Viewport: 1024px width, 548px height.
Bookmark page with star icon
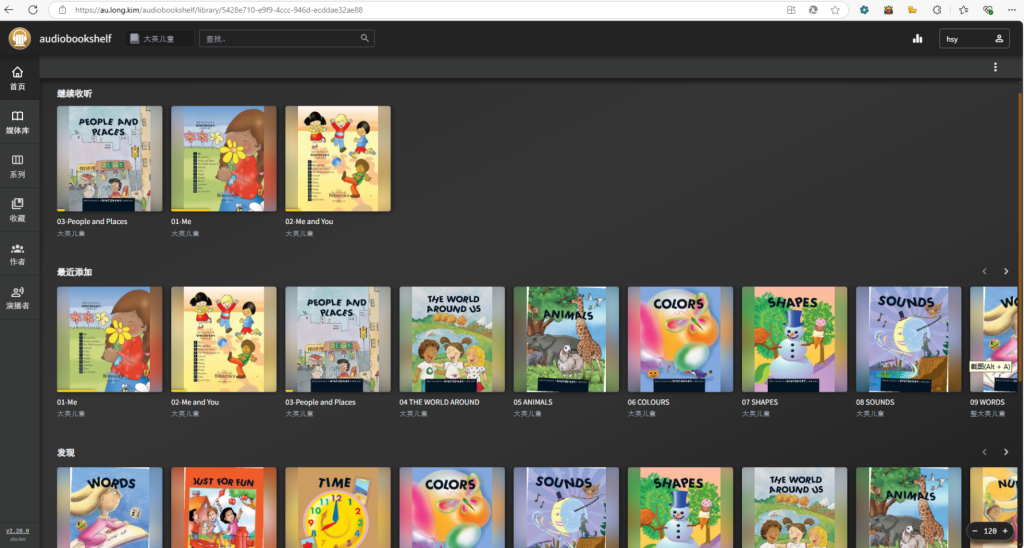[835, 10]
